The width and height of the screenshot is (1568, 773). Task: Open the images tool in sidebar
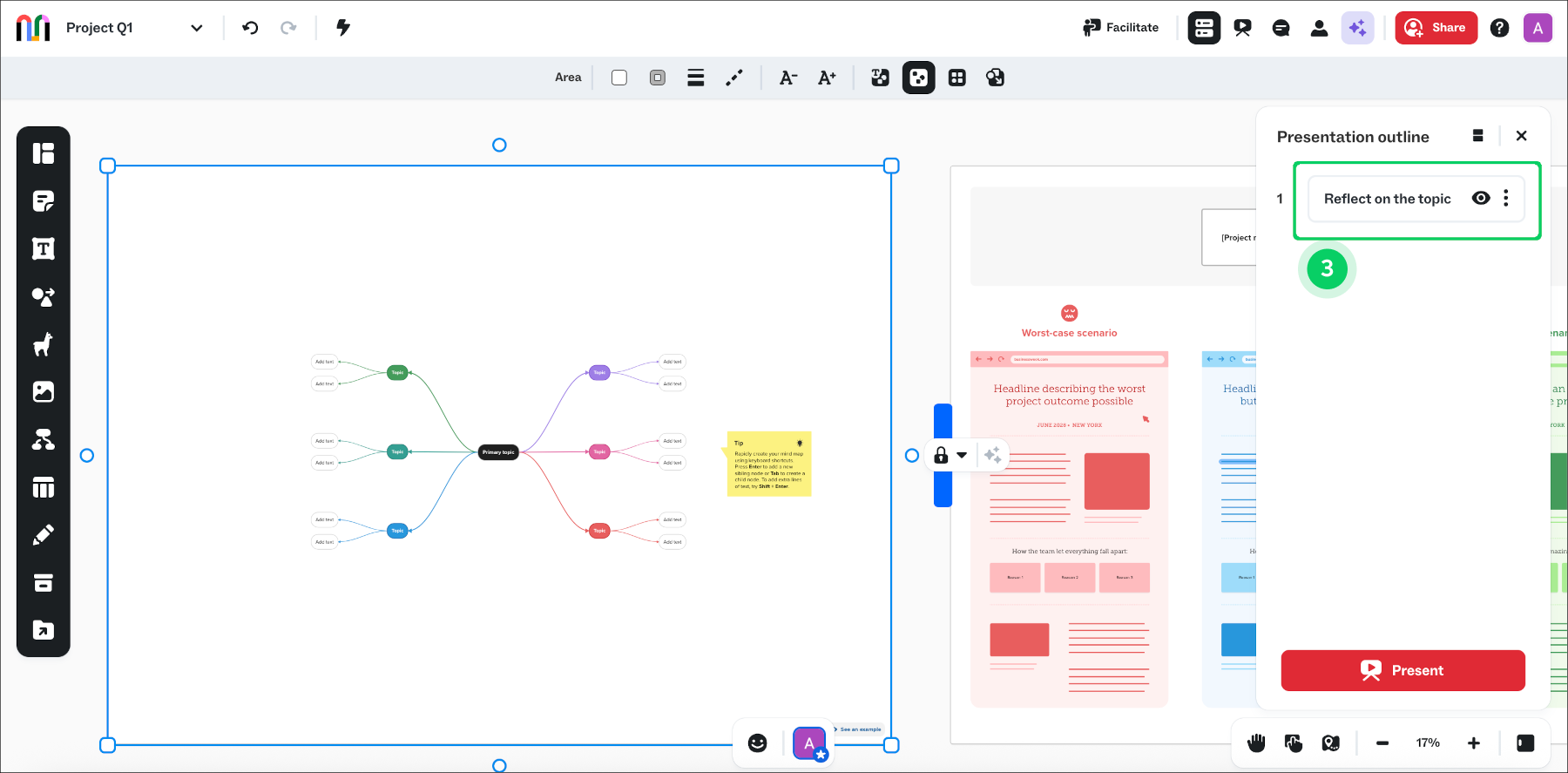point(43,392)
